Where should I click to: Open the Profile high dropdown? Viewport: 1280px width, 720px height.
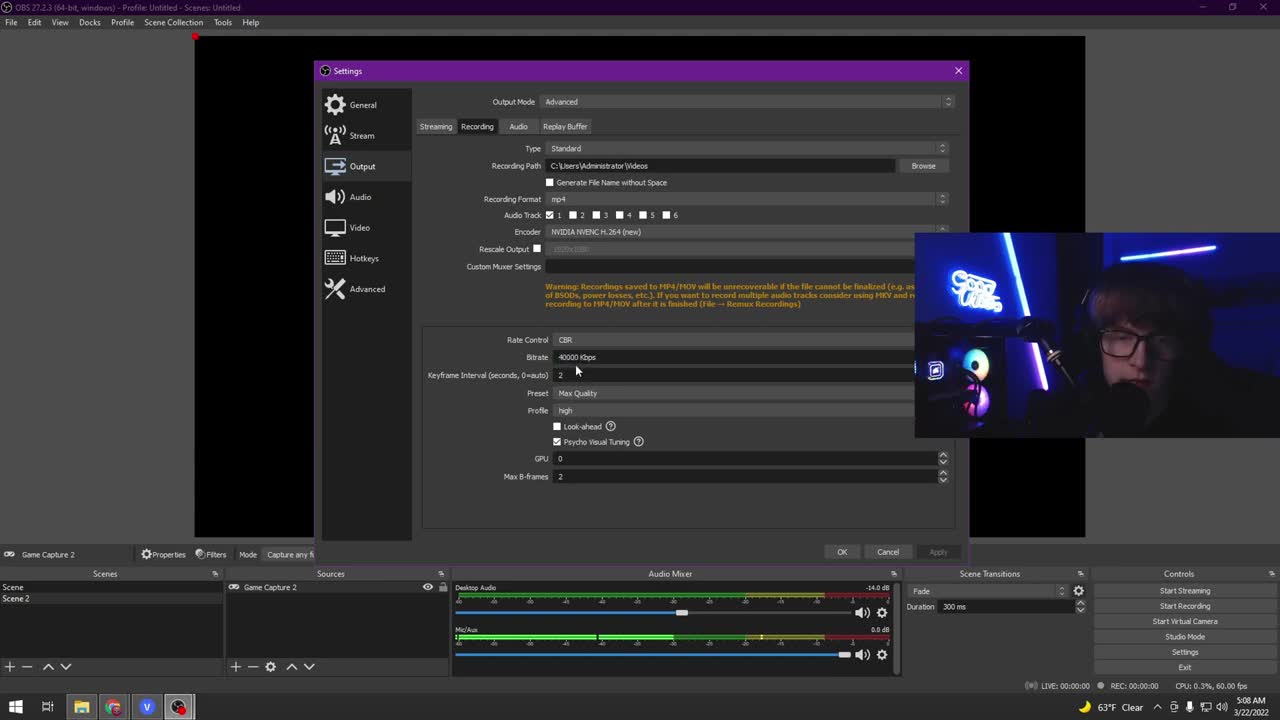[734, 411]
